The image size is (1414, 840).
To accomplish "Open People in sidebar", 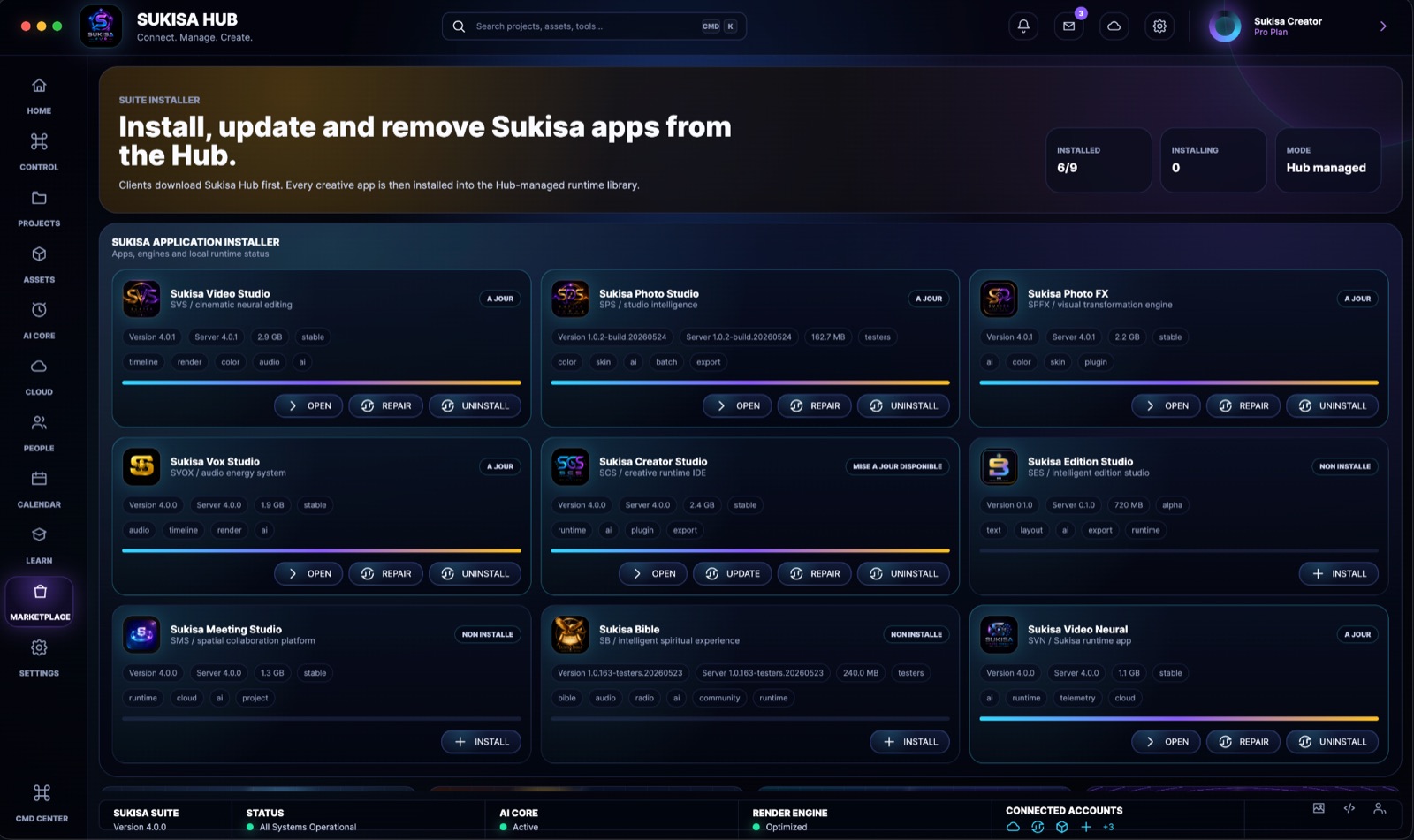I will [x=39, y=433].
